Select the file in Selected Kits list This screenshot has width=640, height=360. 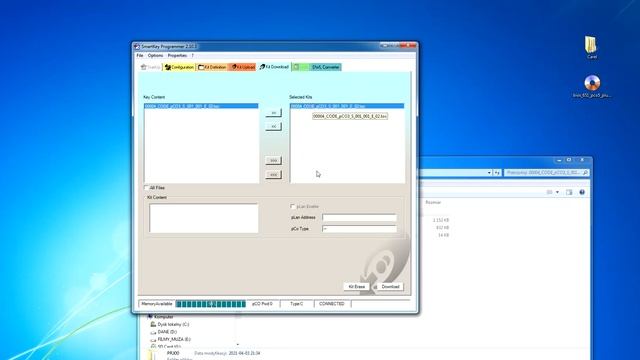coord(347,106)
